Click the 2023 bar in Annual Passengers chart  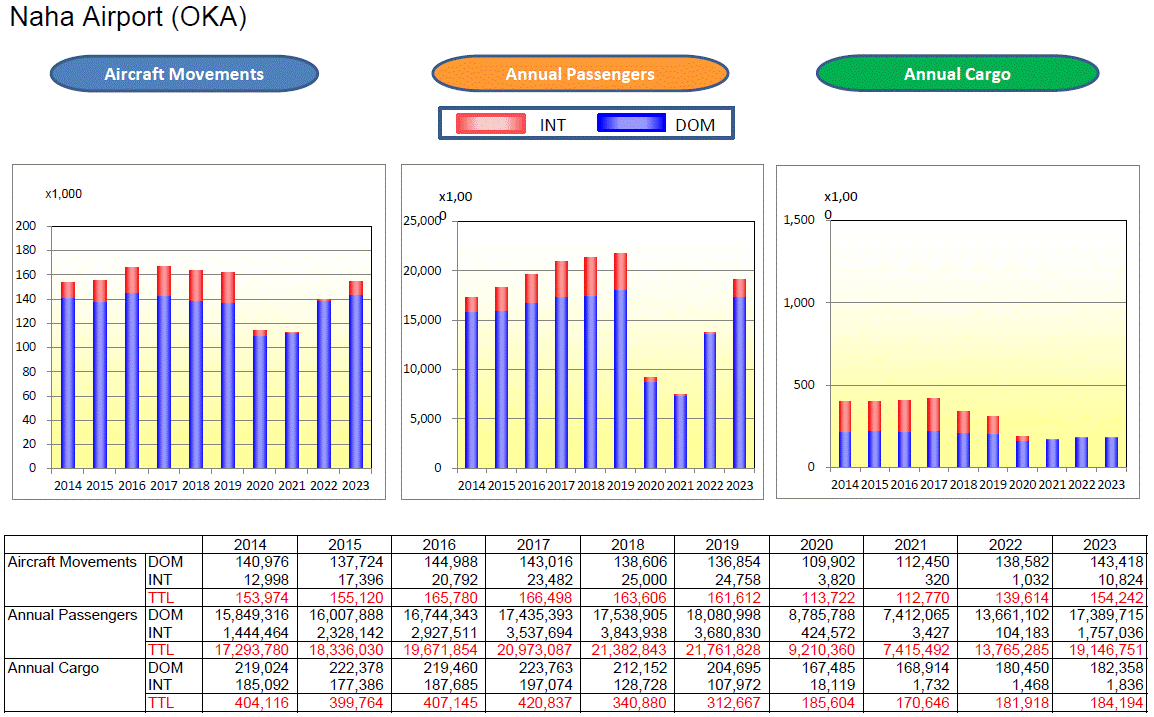point(740,374)
